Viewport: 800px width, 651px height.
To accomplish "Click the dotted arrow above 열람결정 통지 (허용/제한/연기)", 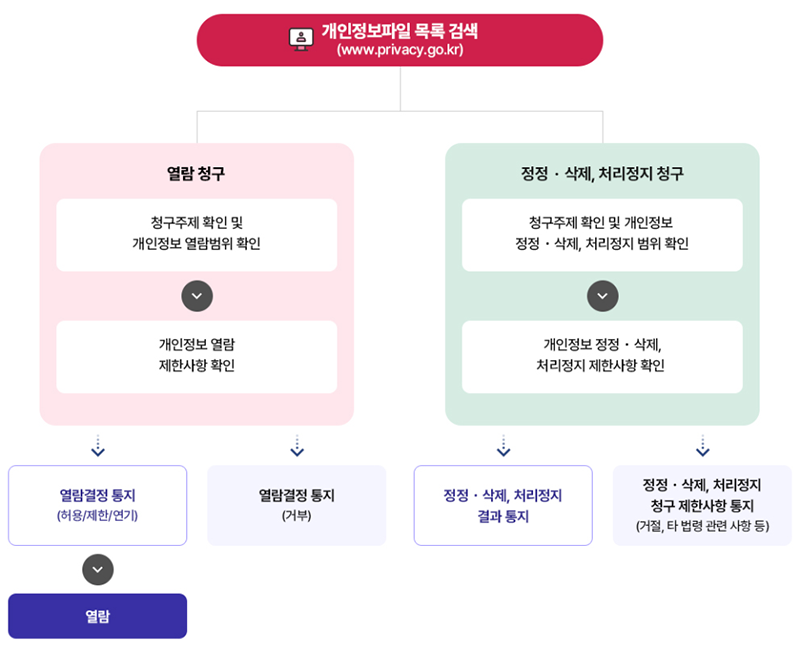I will (97, 445).
